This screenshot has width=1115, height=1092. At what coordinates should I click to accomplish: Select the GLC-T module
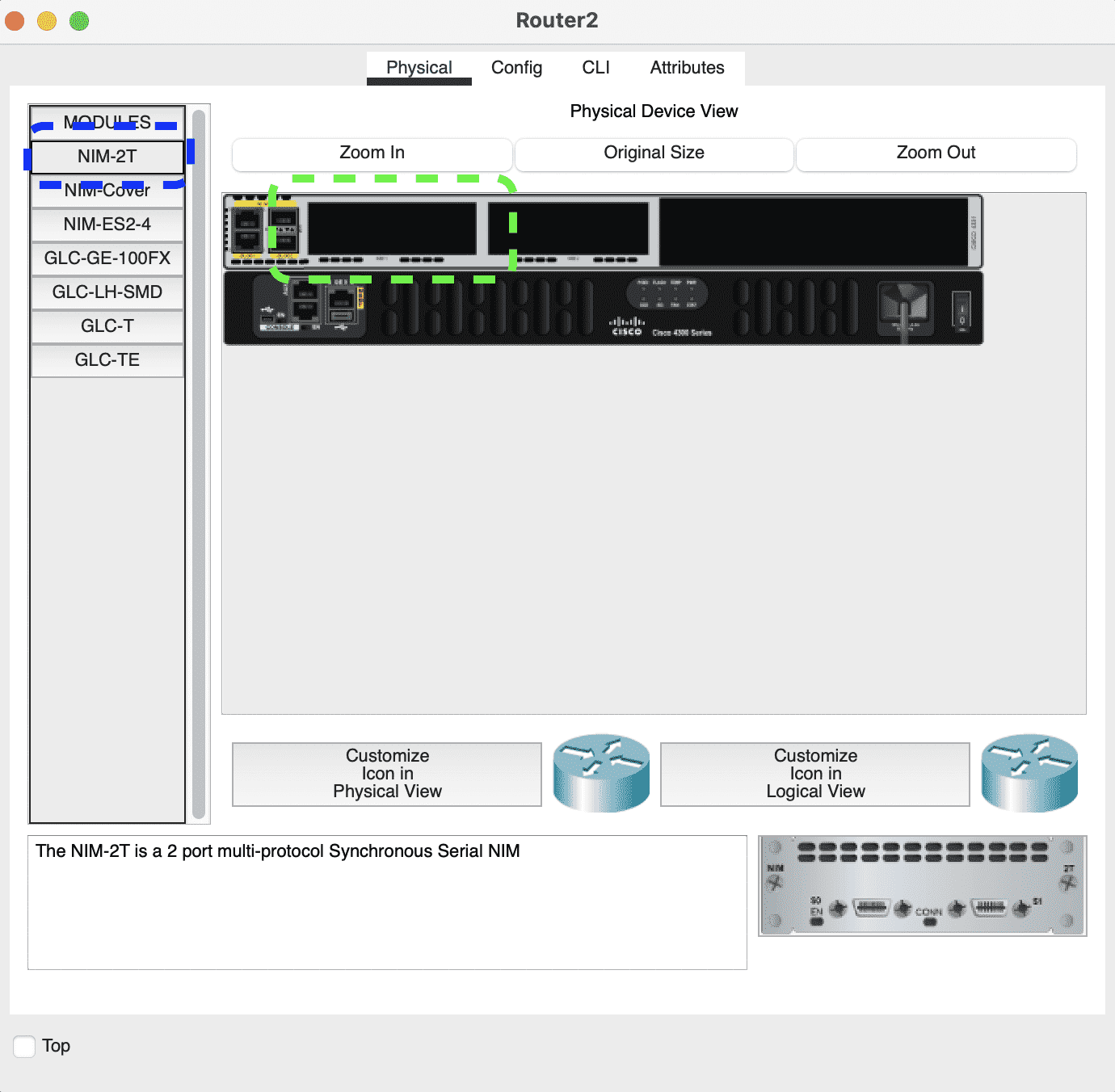[x=107, y=326]
